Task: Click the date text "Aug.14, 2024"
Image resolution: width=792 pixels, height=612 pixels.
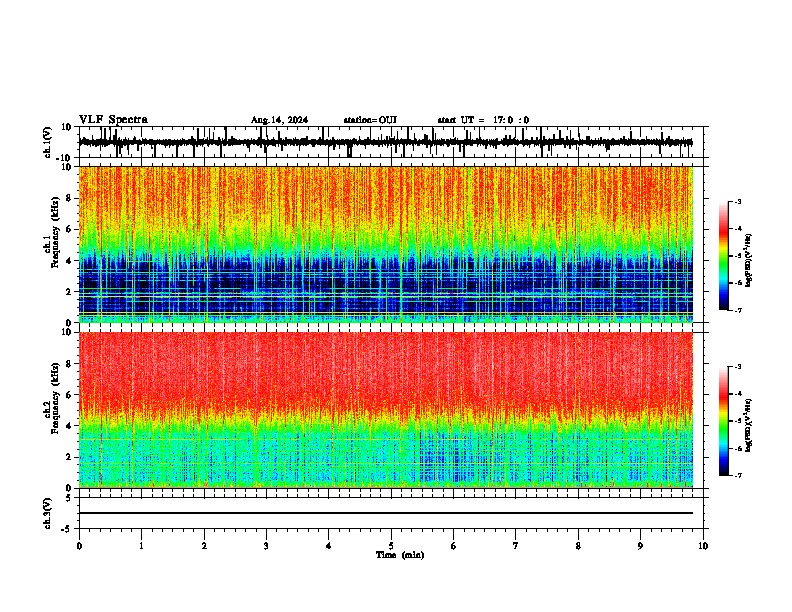Action: click(x=279, y=120)
